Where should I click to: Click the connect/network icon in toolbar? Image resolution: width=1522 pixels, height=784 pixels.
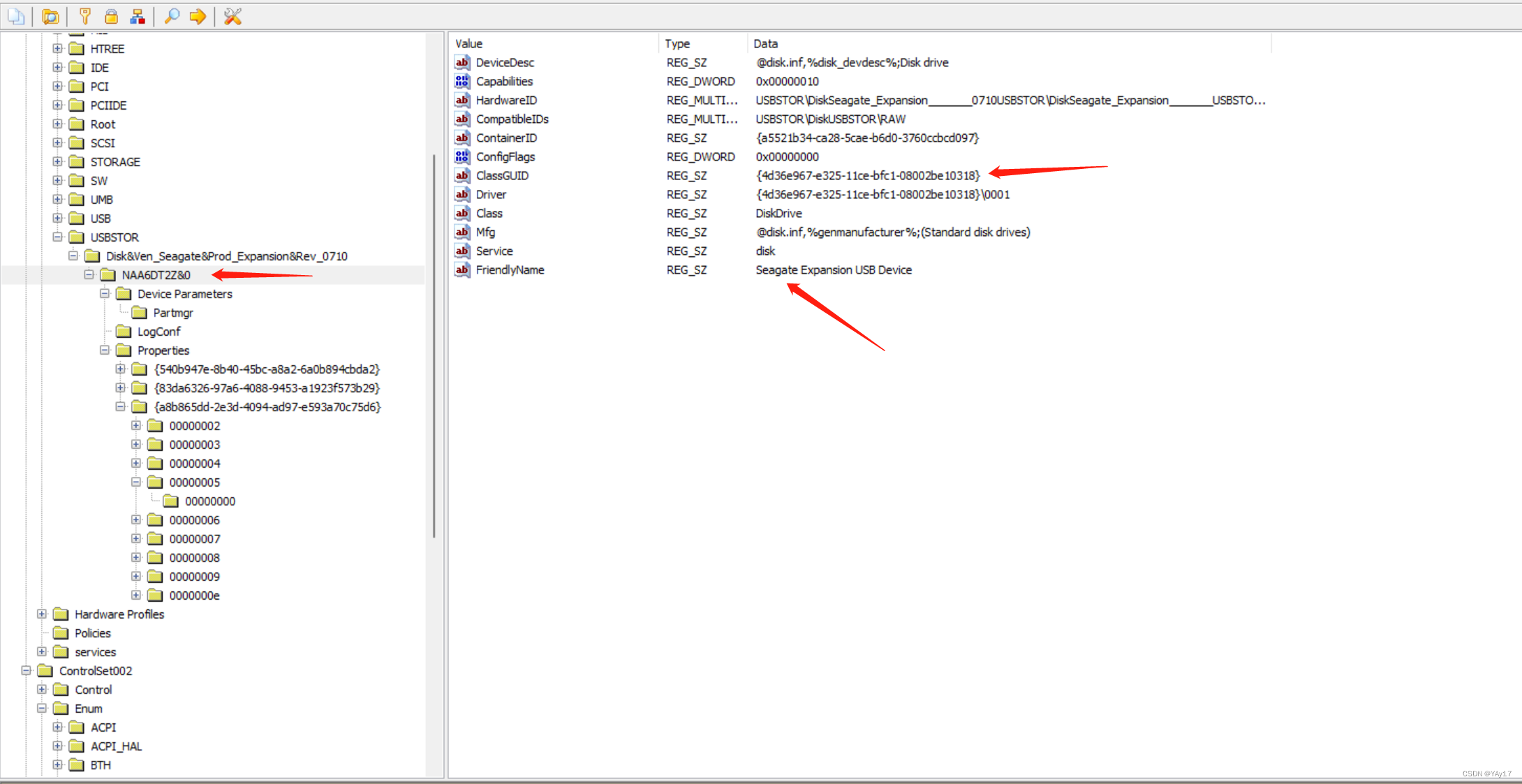pyautogui.click(x=140, y=14)
